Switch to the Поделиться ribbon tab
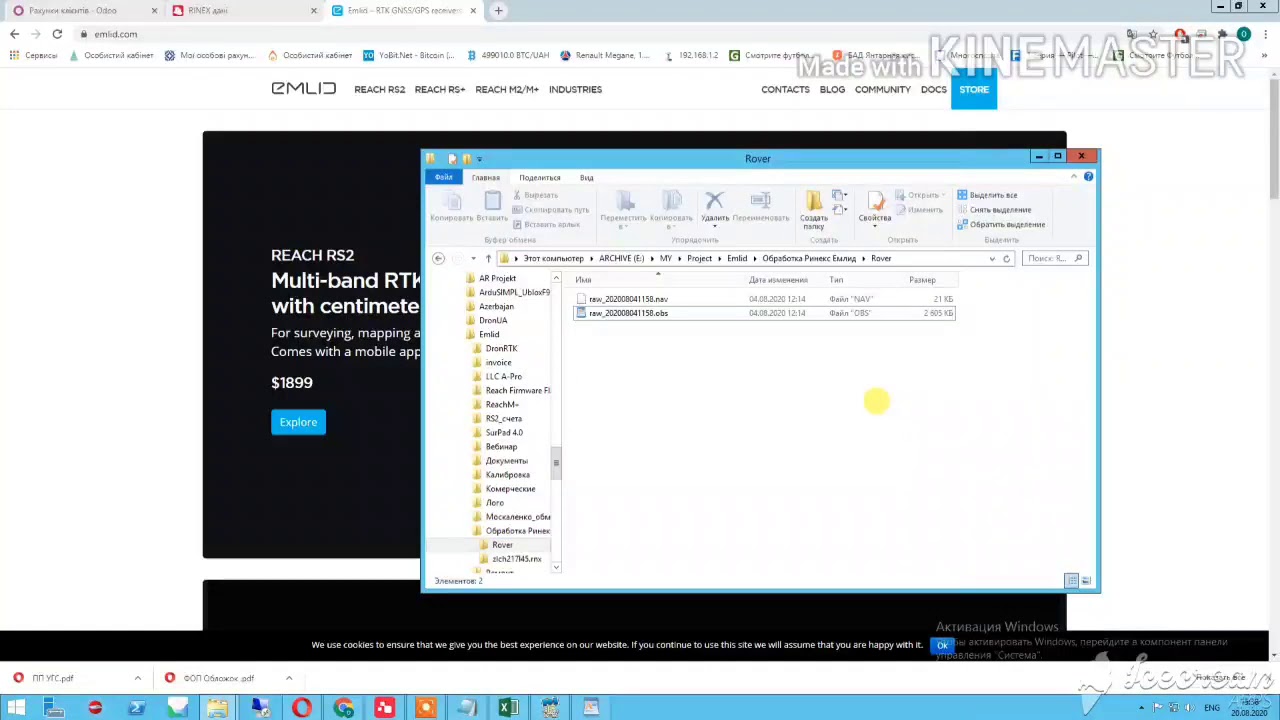1280x720 pixels. pyautogui.click(x=540, y=178)
